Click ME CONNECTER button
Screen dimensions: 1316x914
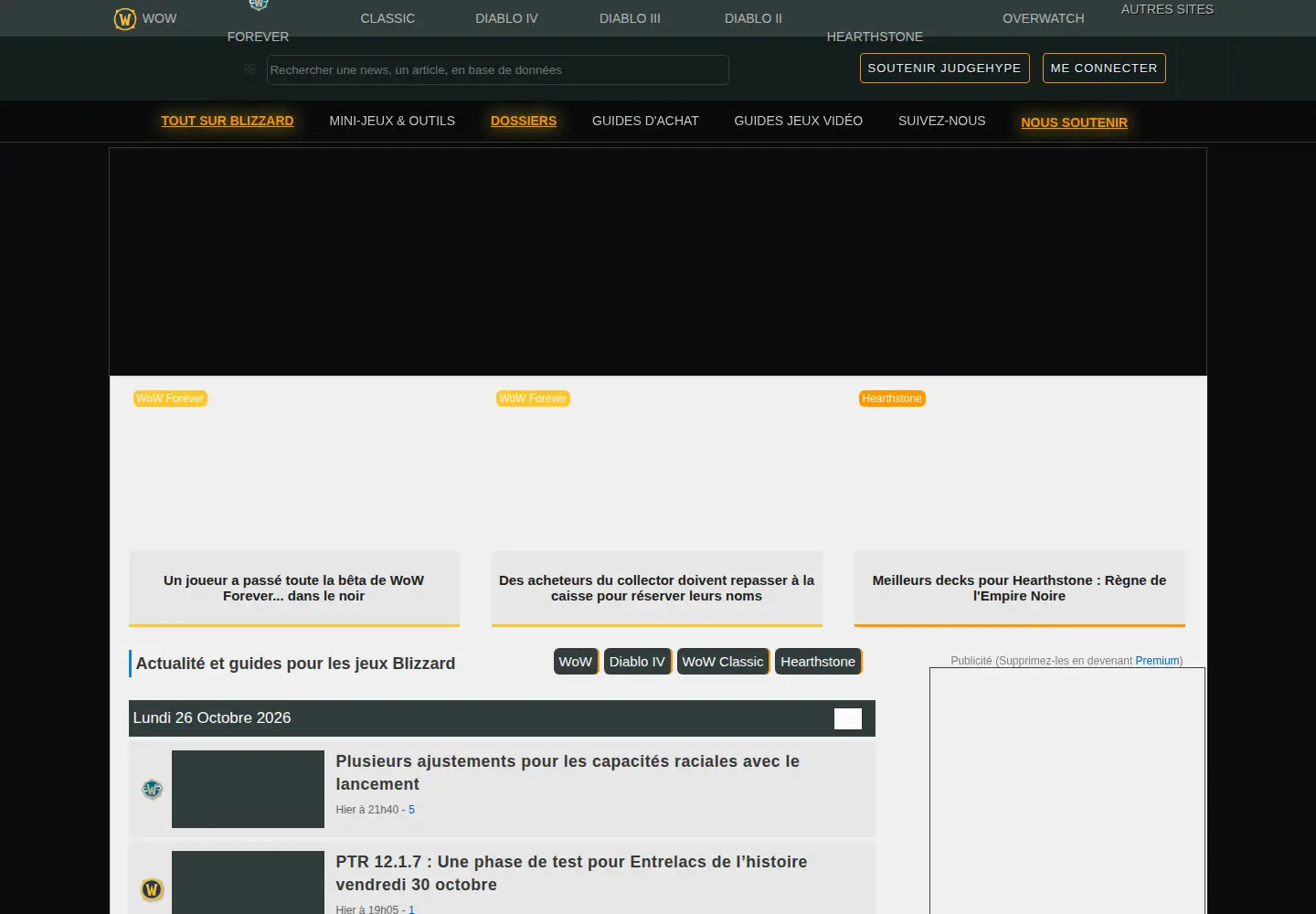coord(1104,68)
